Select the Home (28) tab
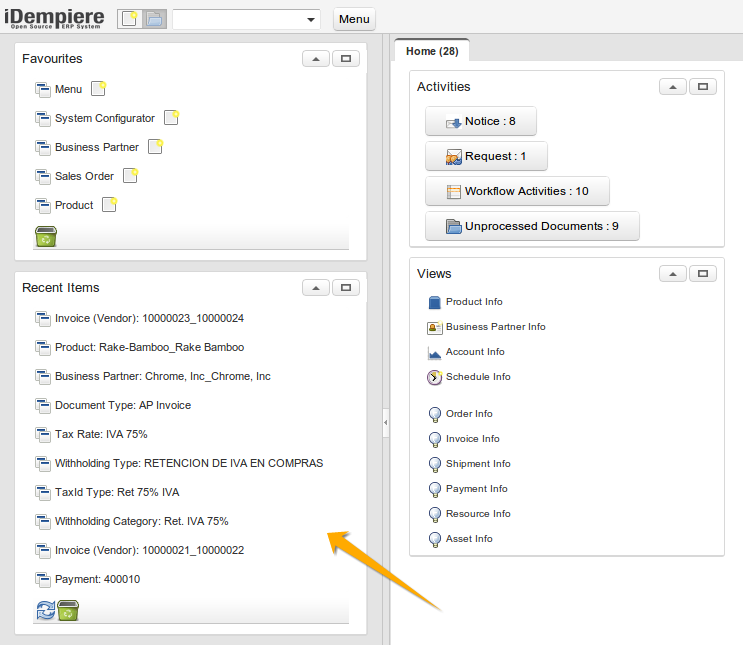This screenshot has height=645, width=743. click(432, 51)
